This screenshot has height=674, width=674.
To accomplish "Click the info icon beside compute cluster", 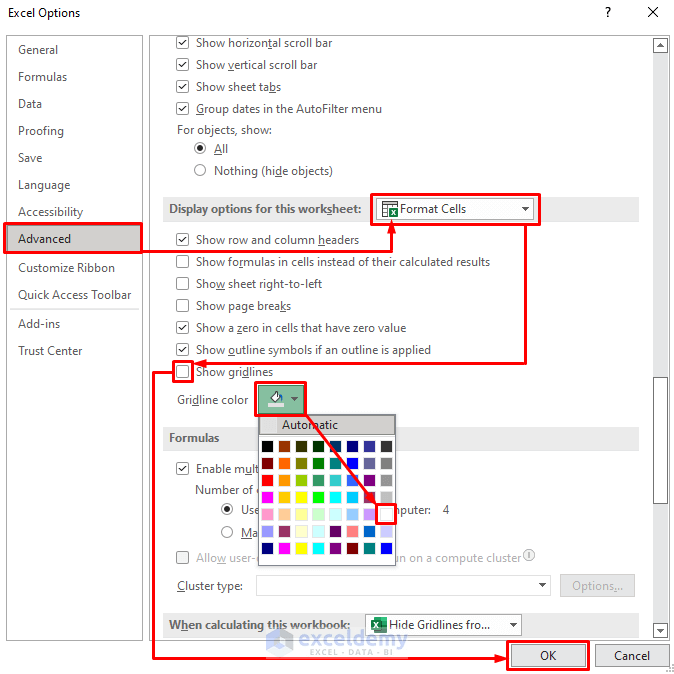I will pyautogui.click(x=529, y=555).
